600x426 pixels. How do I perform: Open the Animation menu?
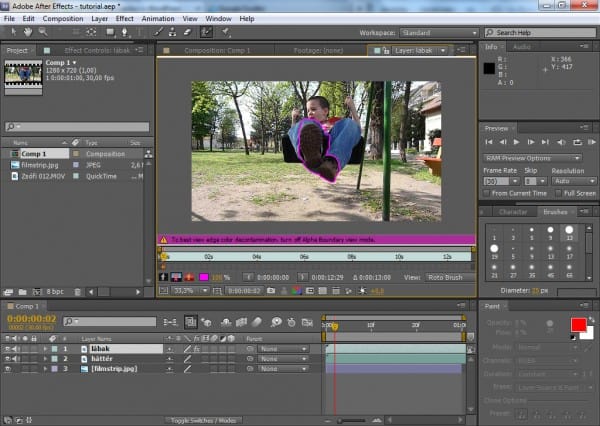tap(160, 18)
